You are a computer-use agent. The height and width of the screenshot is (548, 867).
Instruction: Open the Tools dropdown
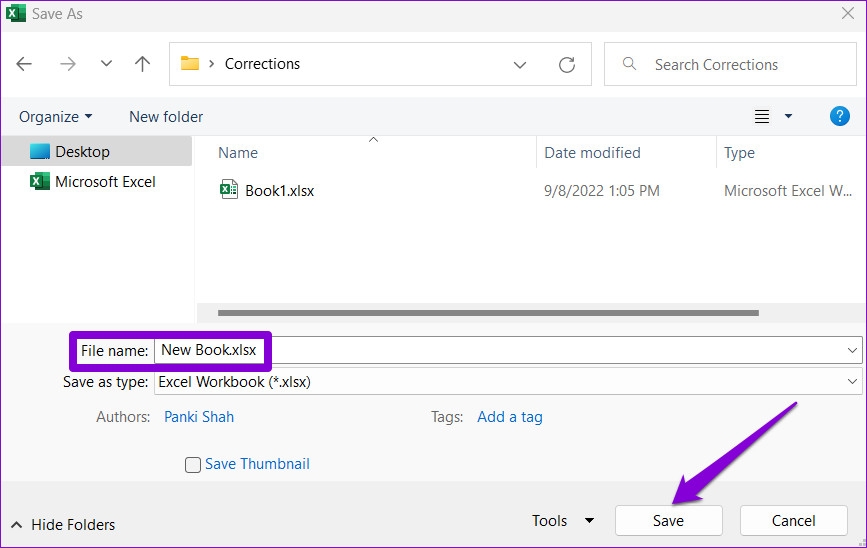(563, 520)
